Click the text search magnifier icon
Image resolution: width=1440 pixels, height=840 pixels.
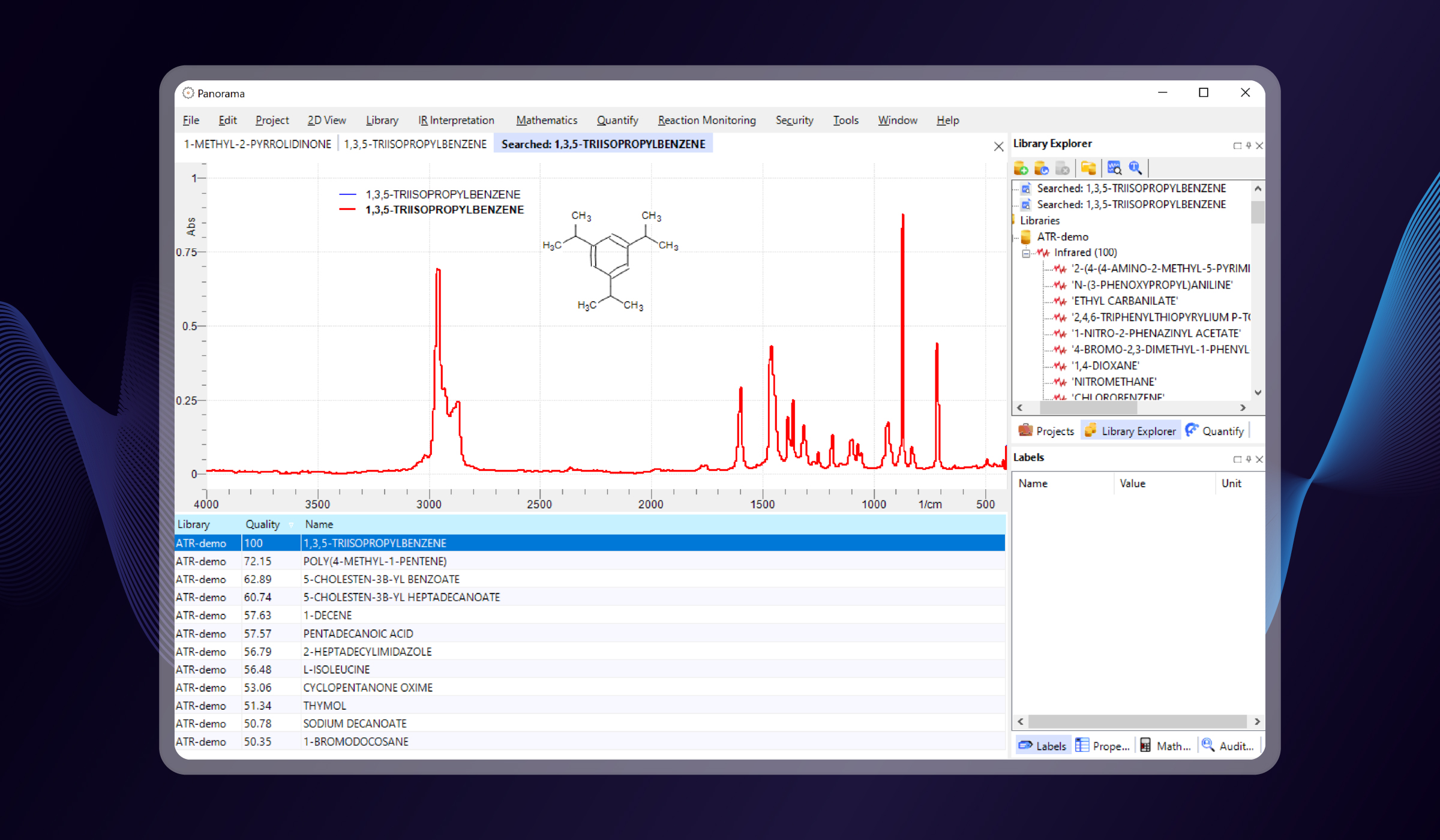pos(1135,168)
